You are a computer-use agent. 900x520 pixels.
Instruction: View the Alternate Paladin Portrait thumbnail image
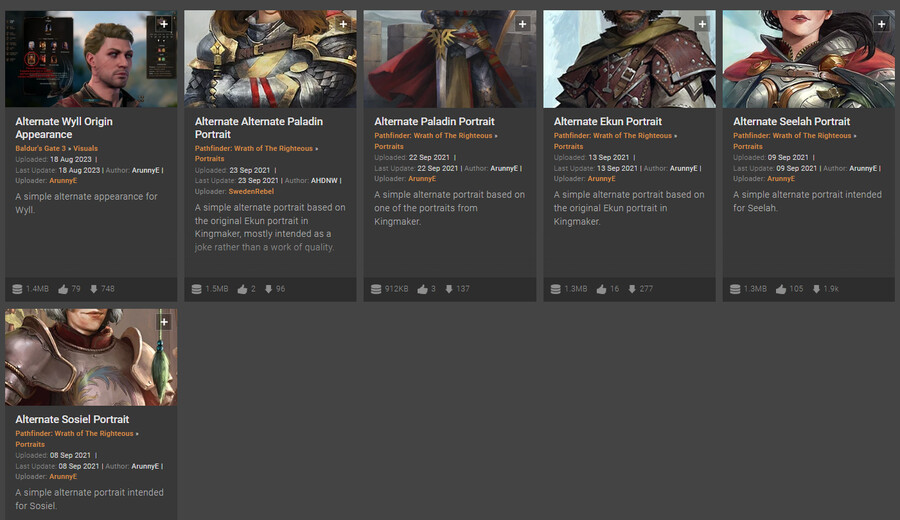click(x=449, y=59)
